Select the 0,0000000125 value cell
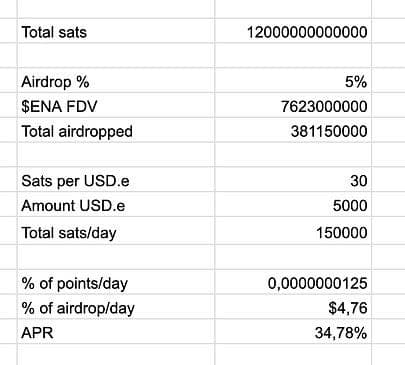The height and width of the screenshot is (365, 405). click(x=293, y=282)
